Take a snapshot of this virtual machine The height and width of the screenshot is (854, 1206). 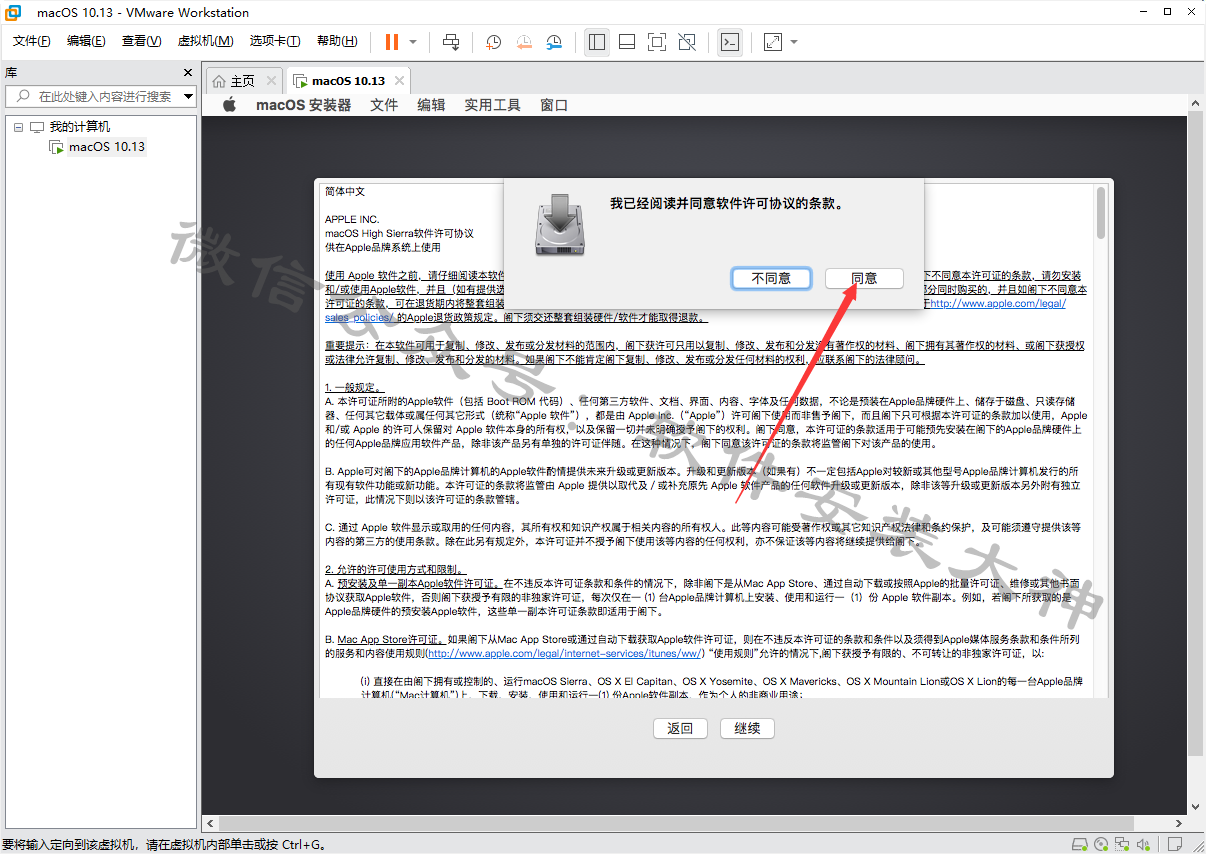click(x=493, y=42)
